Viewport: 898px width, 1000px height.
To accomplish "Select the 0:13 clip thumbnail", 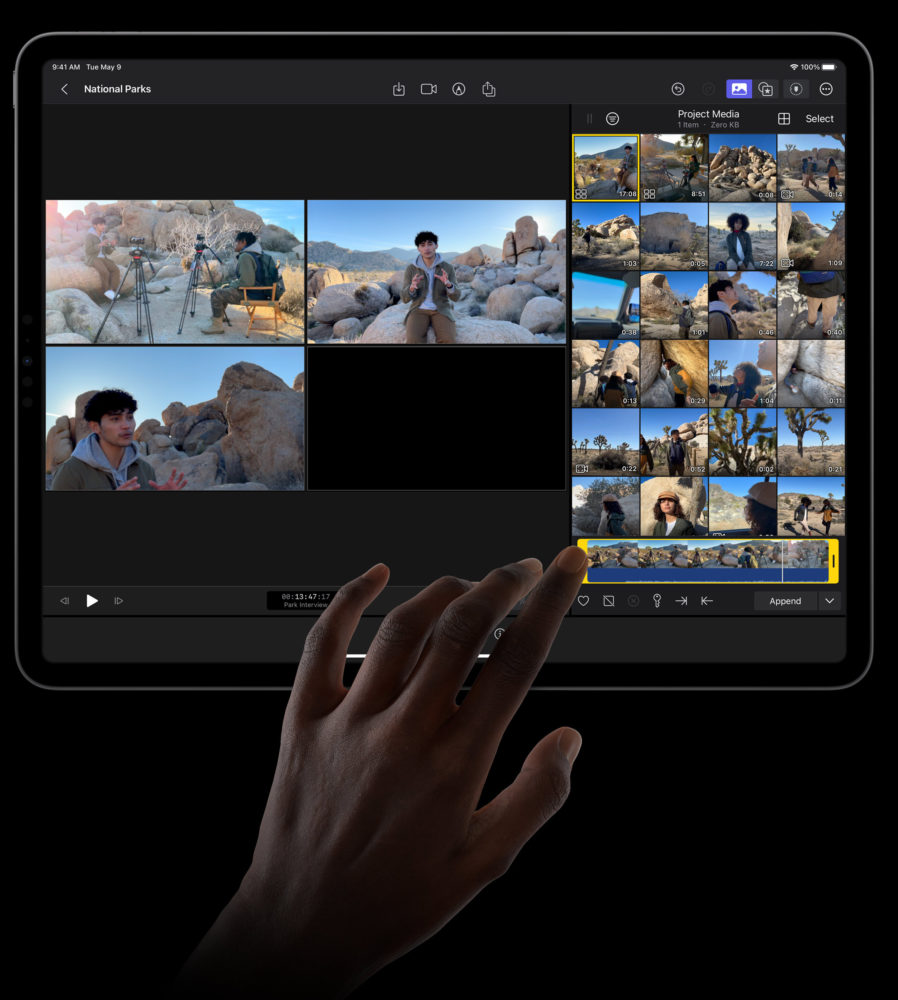I will [605, 374].
